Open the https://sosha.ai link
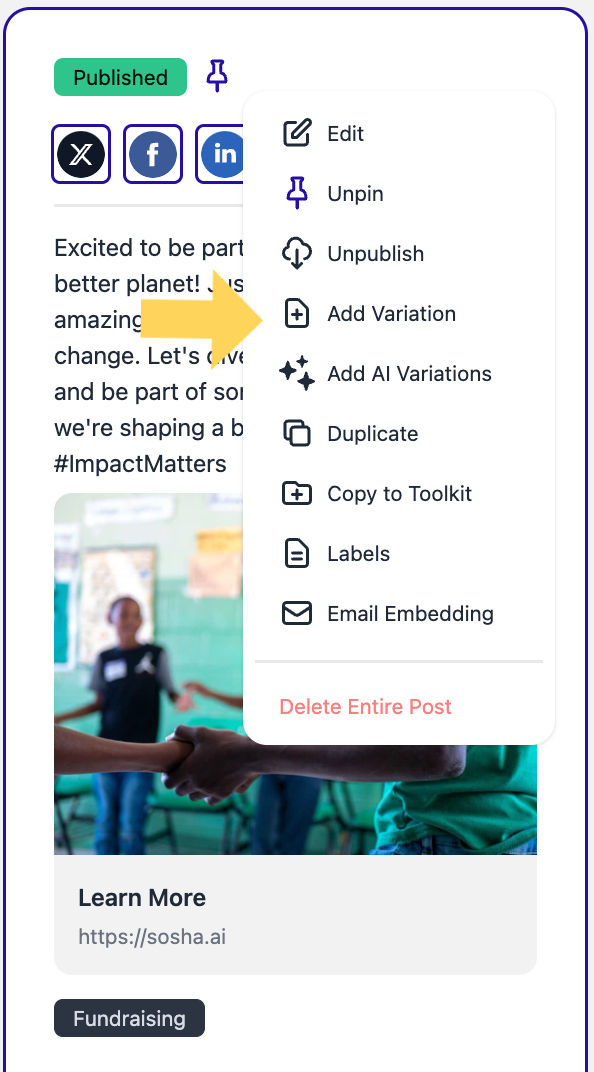 152,936
